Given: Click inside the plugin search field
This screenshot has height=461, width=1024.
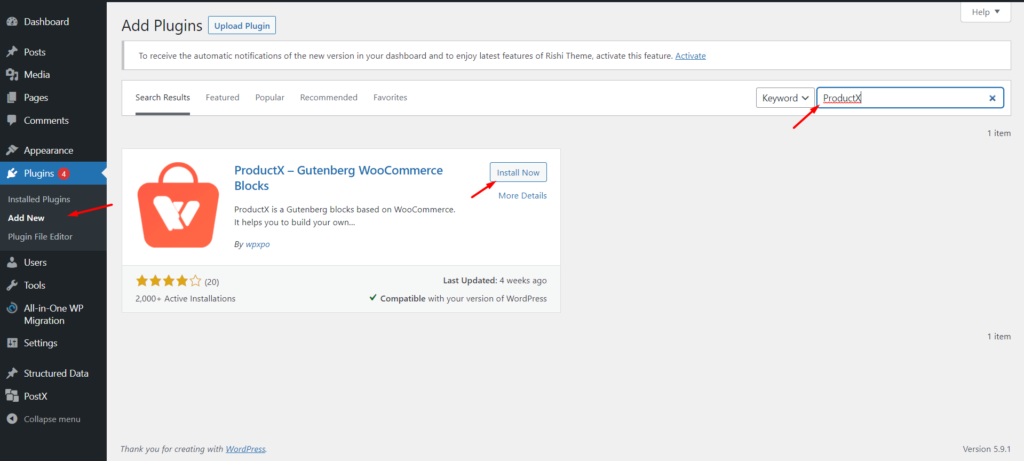Looking at the screenshot, I should pos(910,98).
